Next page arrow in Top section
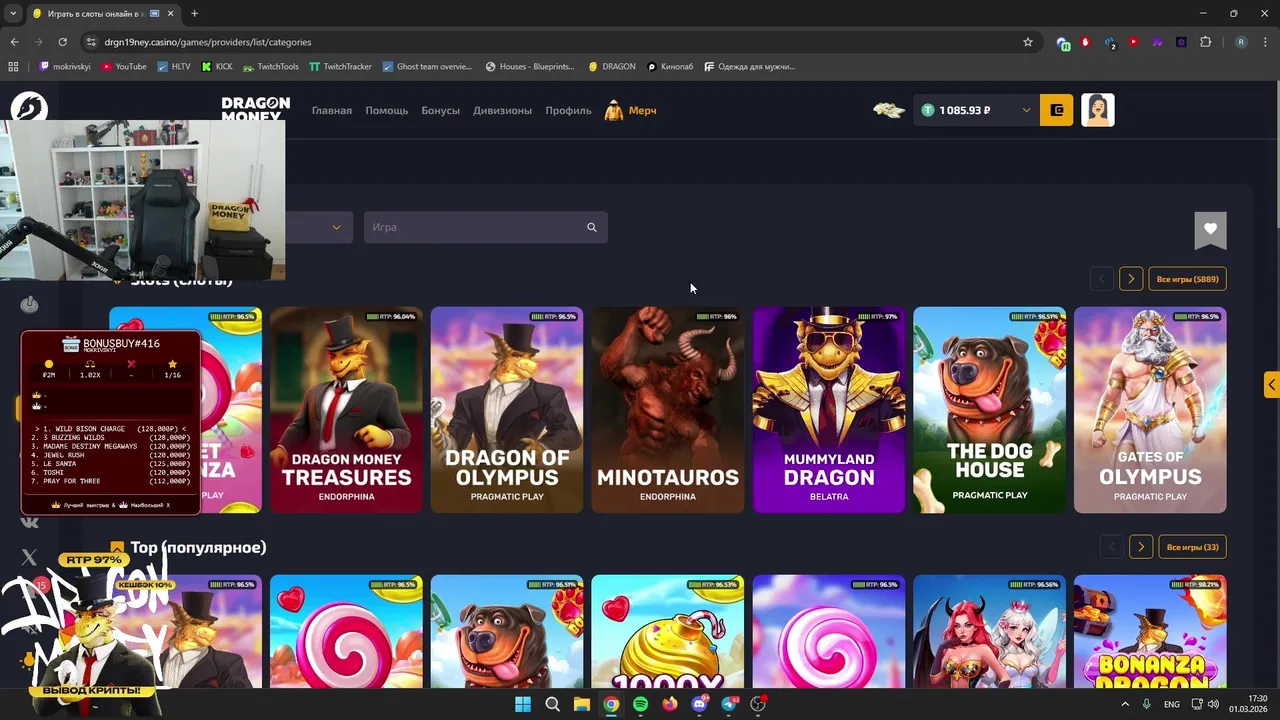The width and height of the screenshot is (1280, 720). coord(1141,547)
